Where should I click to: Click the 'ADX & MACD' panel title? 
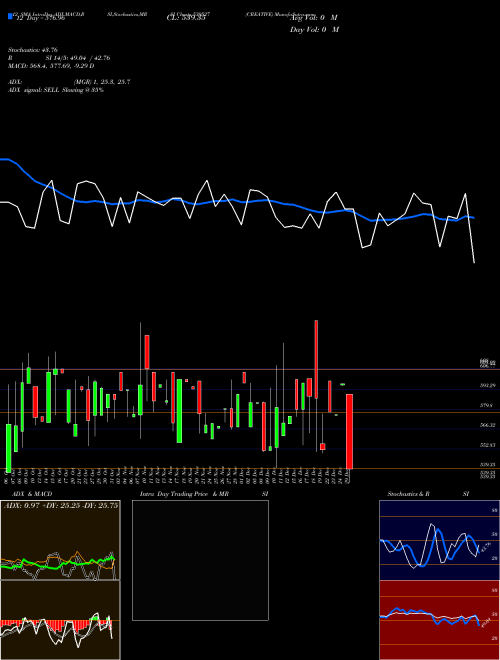pos(32,494)
